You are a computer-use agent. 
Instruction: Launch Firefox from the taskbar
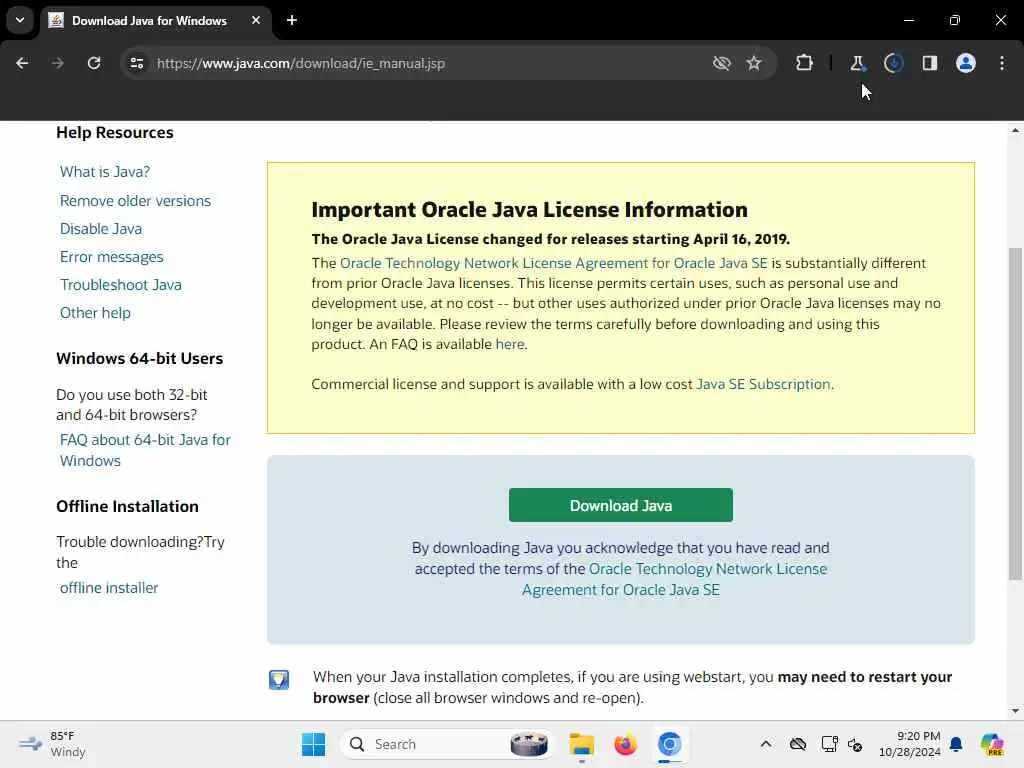(x=625, y=744)
